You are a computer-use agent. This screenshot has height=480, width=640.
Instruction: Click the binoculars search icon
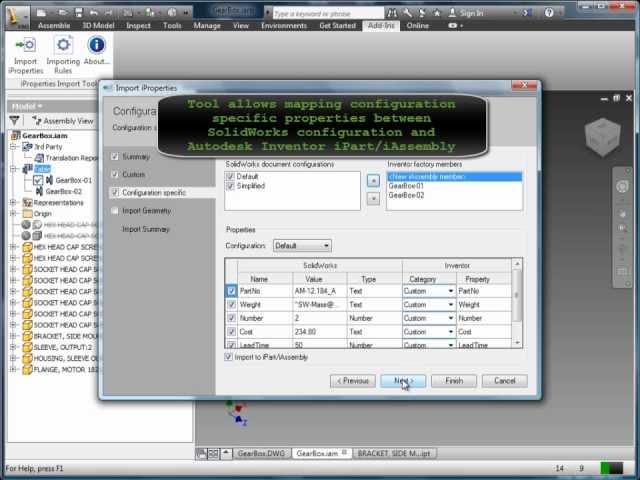392,13
